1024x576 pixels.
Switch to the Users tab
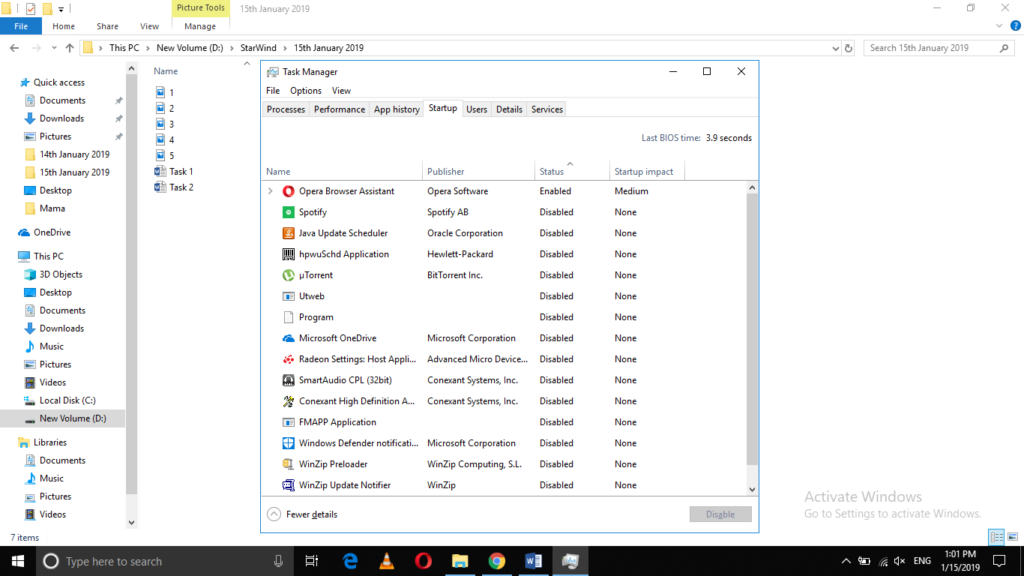click(476, 109)
